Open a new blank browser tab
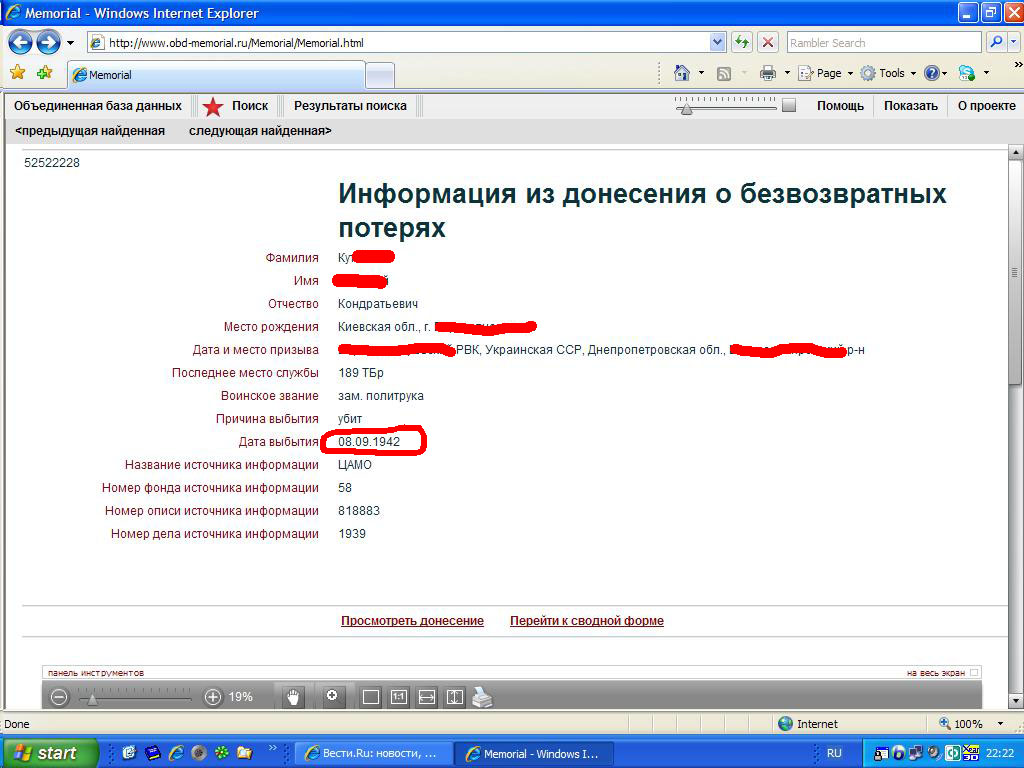Viewport: 1024px width, 768px height. (x=379, y=75)
